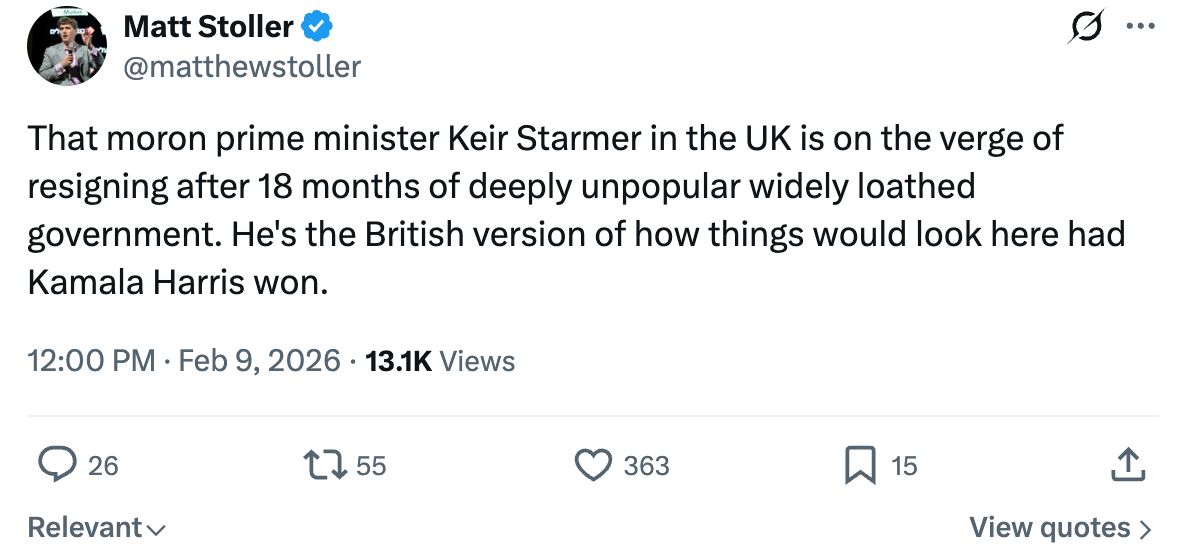This screenshot has width=1180, height=560.
Task: Bookmark this tweet using the bookmark icon
Action: point(861,465)
